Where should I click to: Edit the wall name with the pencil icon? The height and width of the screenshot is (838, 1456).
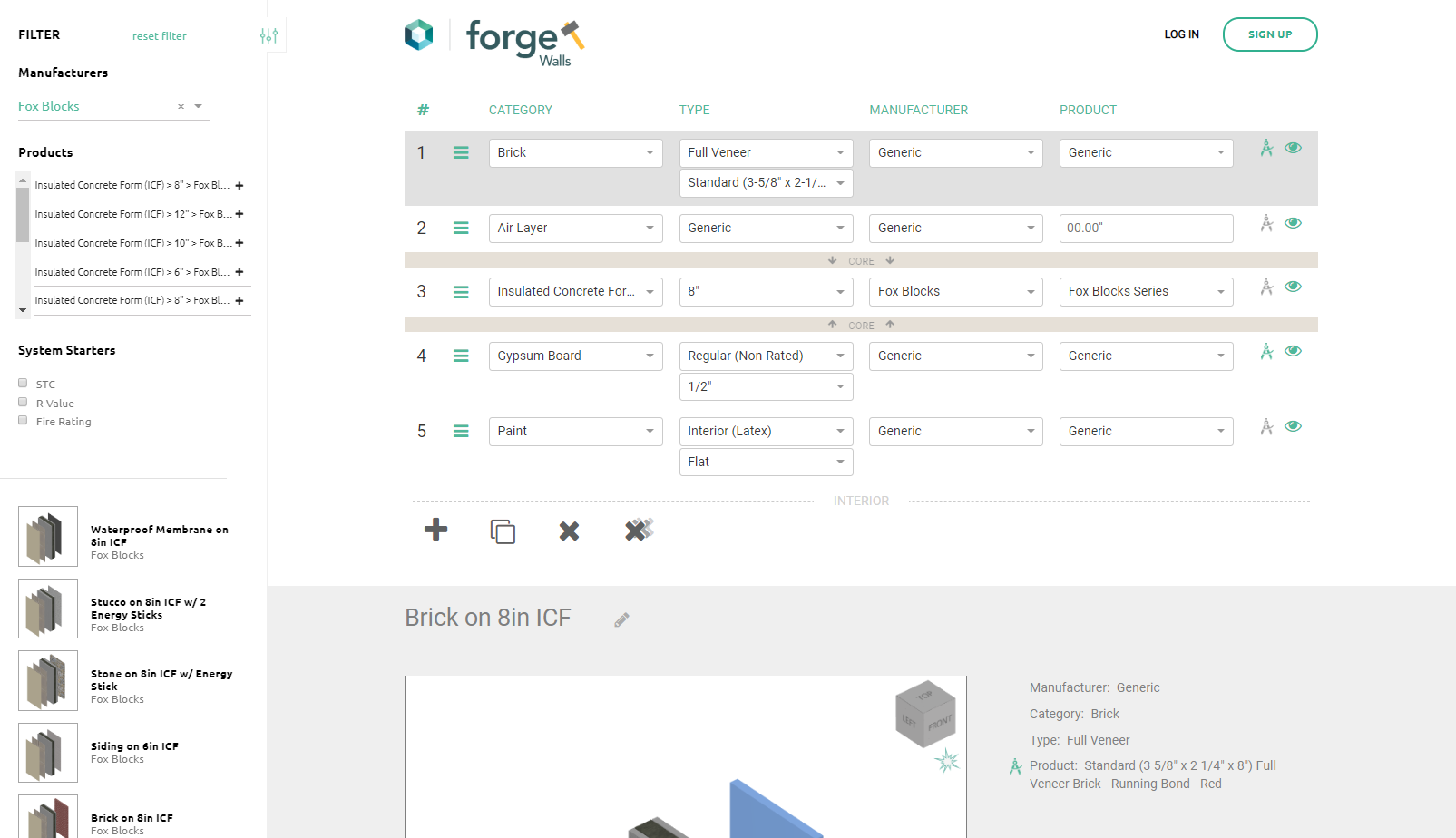click(x=621, y=619)
